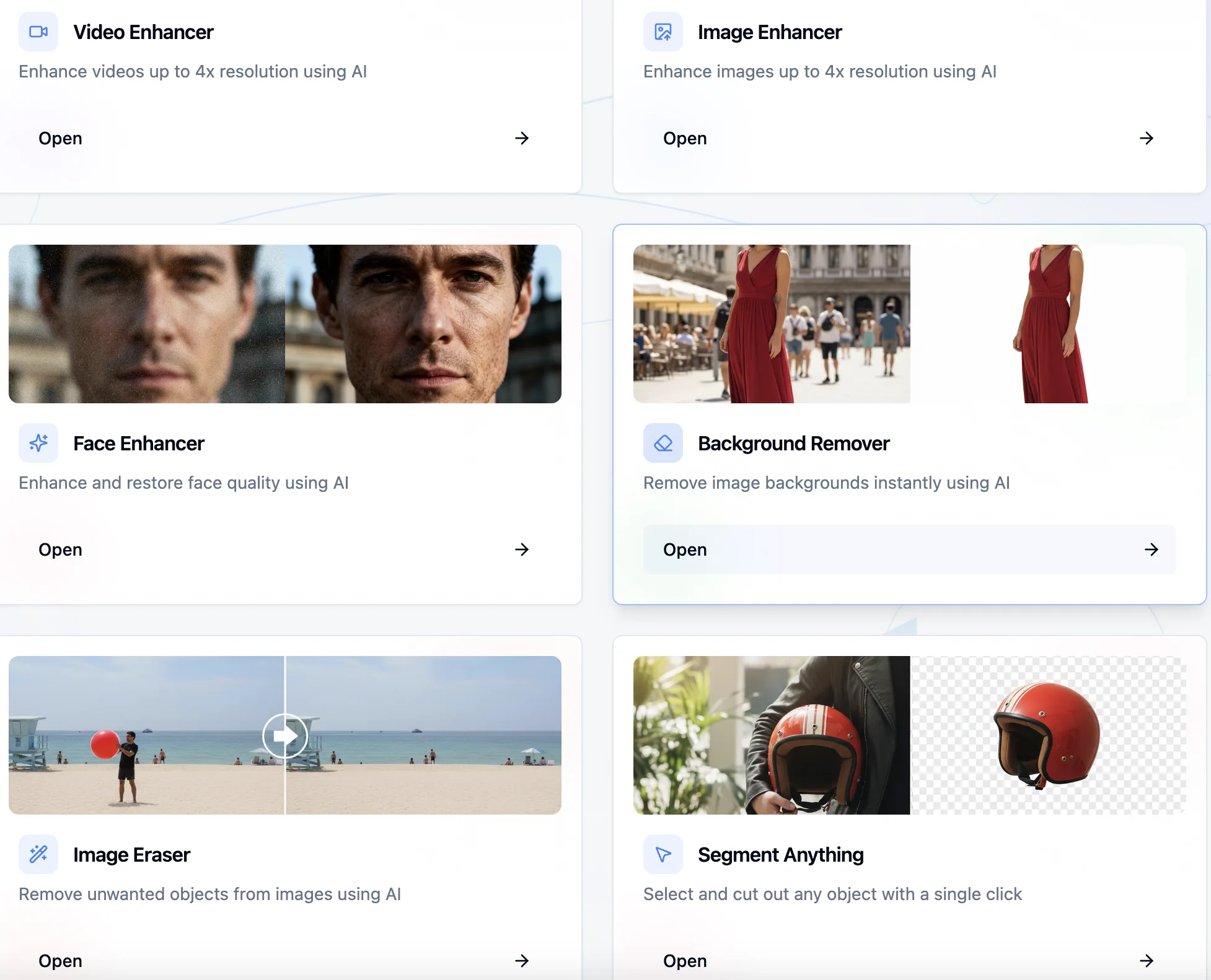Open the Video Enhancer tool
This screenshot has width=1211, height=980.
pos(285,138)
